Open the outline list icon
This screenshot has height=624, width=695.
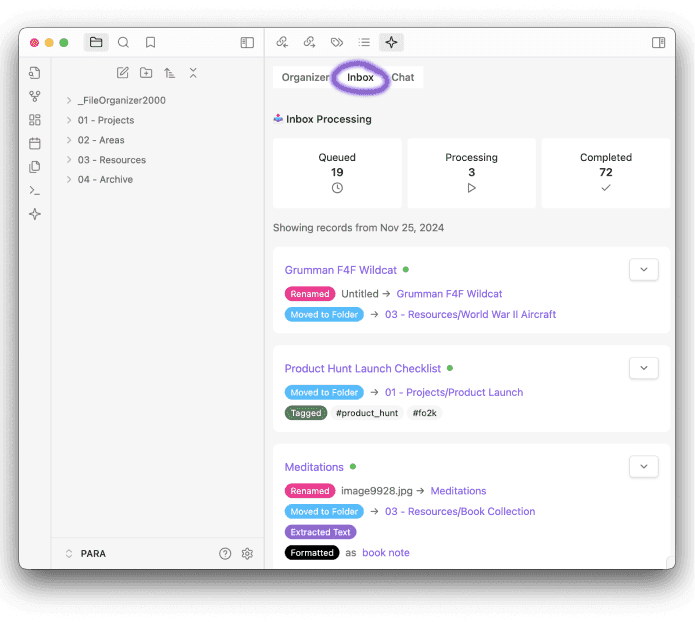[x=364, y=42]
